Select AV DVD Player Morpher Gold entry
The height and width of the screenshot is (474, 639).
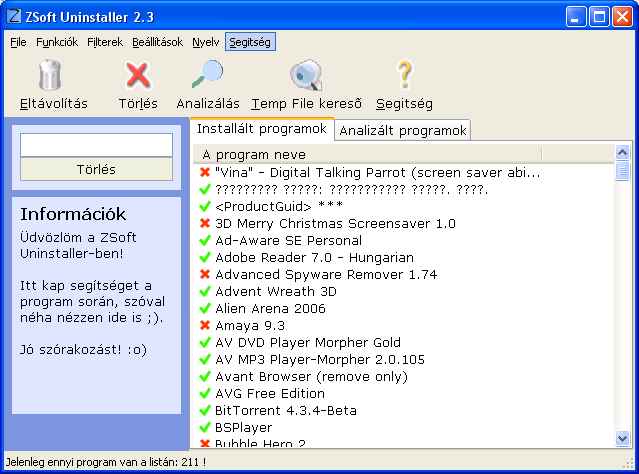[x=308, y=342]
